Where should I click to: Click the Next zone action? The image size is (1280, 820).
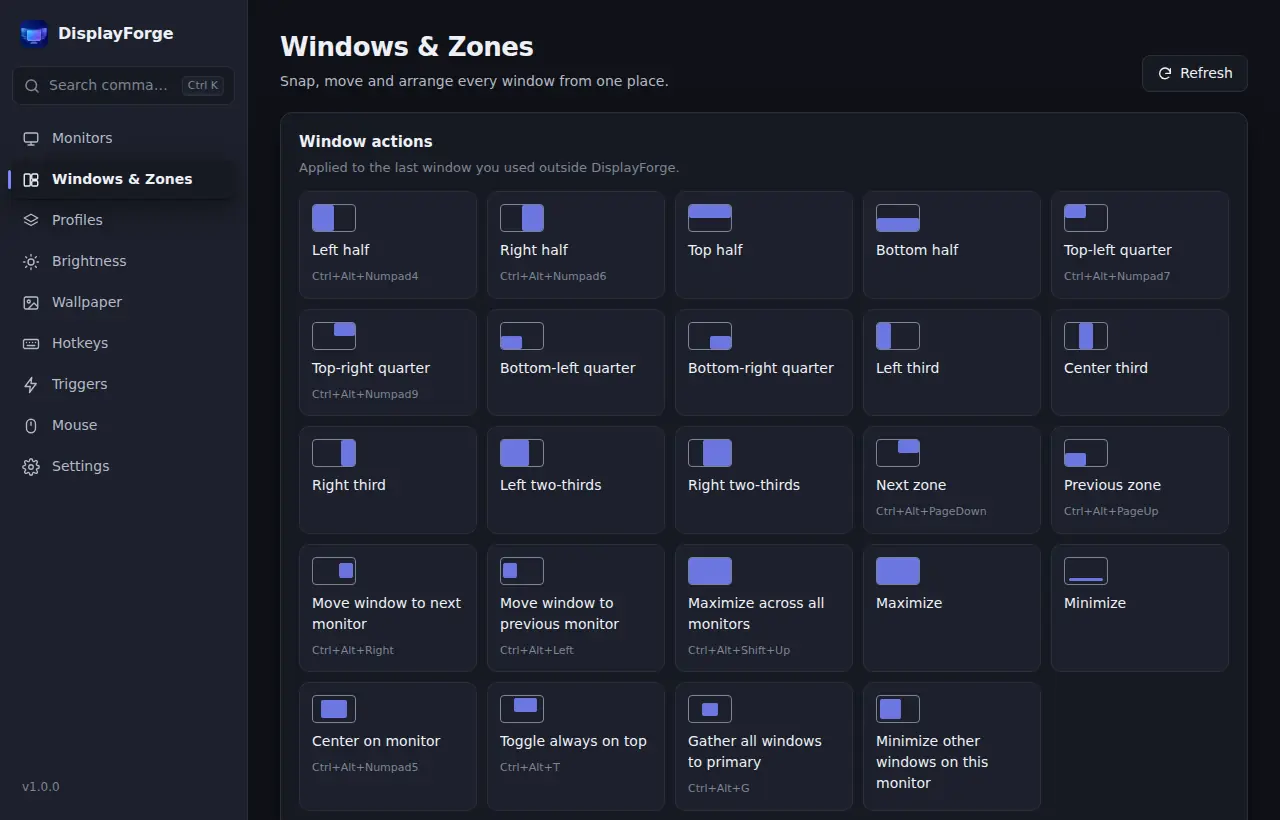(952, 480)
